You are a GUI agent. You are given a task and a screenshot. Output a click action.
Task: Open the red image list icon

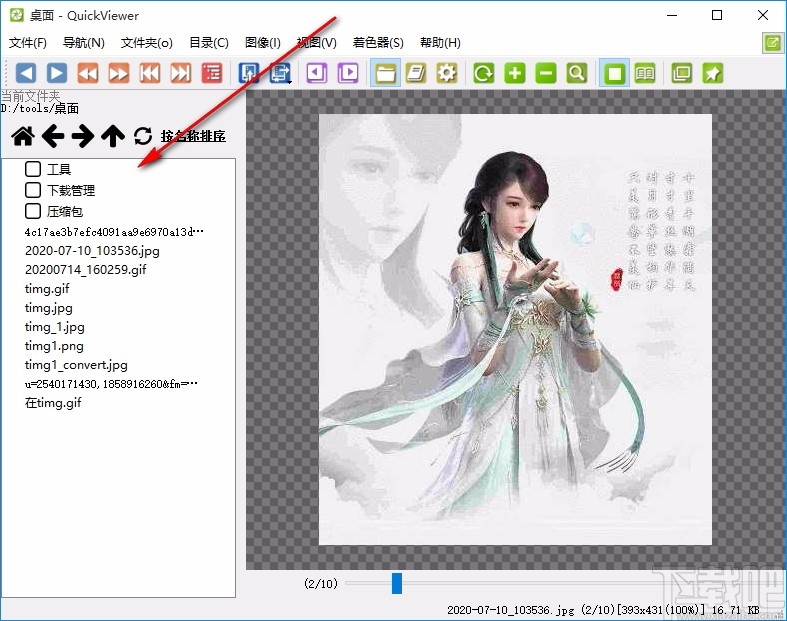pos(212,73)
